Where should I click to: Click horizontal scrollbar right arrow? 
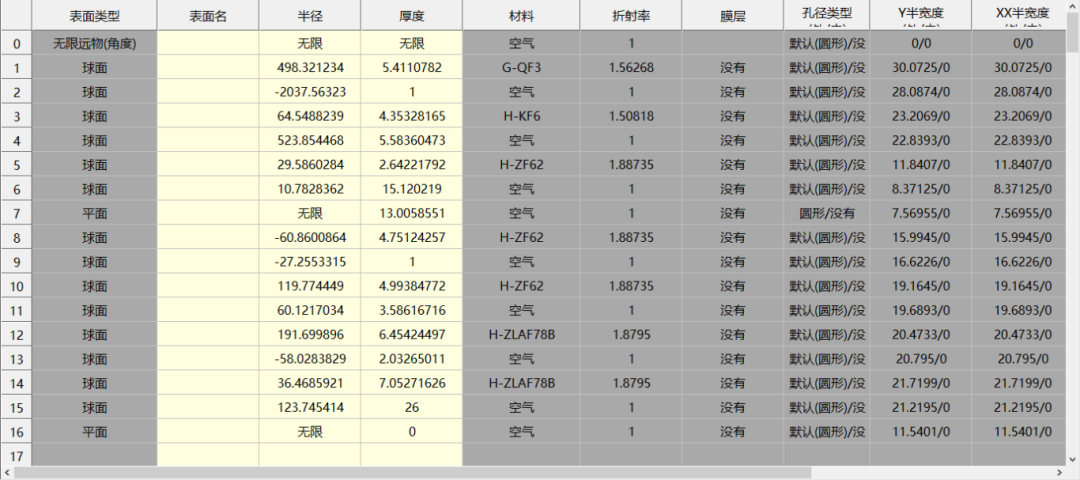pos(1061,473)
